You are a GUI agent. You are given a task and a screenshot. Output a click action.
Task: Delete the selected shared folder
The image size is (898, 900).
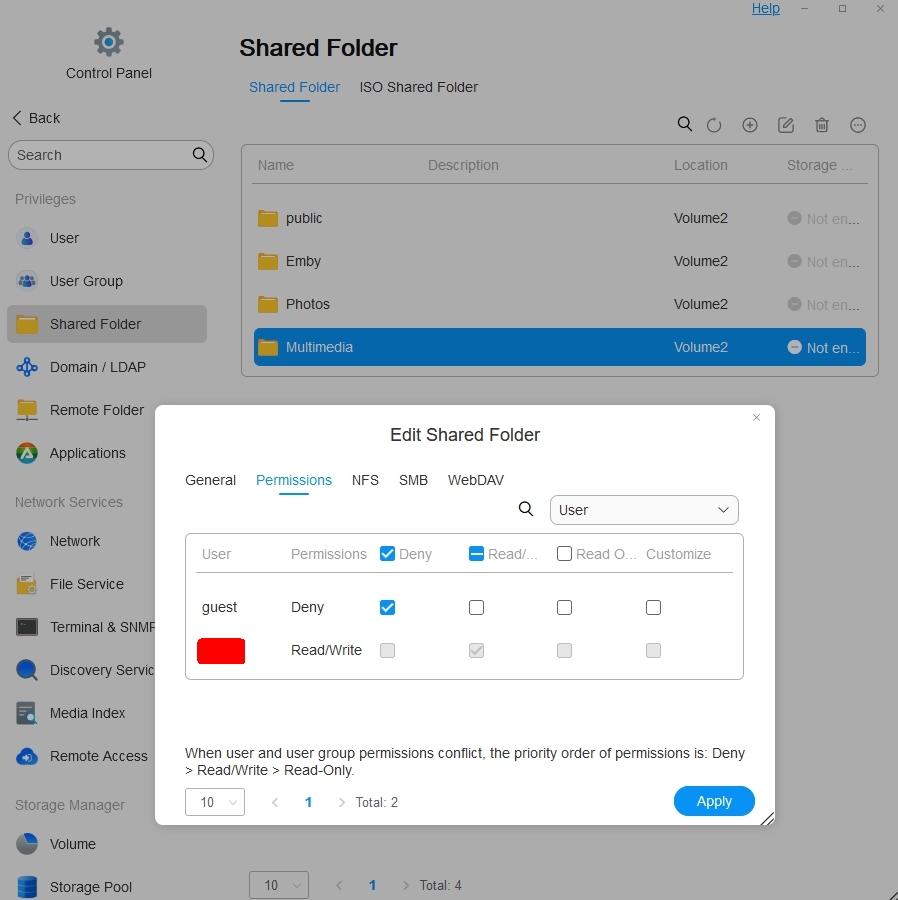(x=822, y=125)
